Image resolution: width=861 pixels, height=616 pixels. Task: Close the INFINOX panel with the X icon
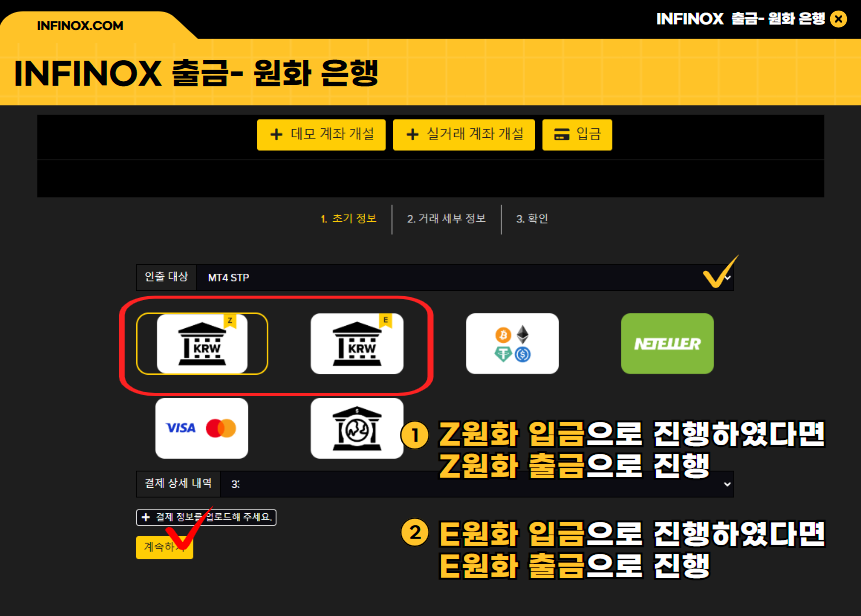(838, 19)
